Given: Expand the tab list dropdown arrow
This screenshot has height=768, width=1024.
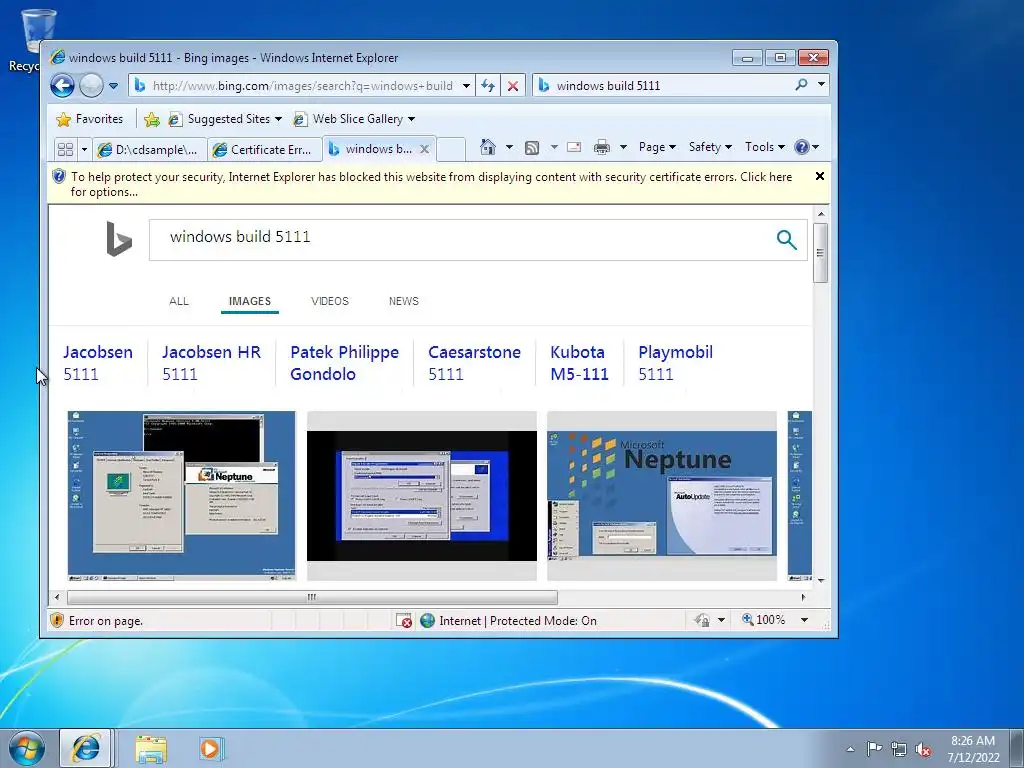Looking at the screenshot, I should pos(84,150).
